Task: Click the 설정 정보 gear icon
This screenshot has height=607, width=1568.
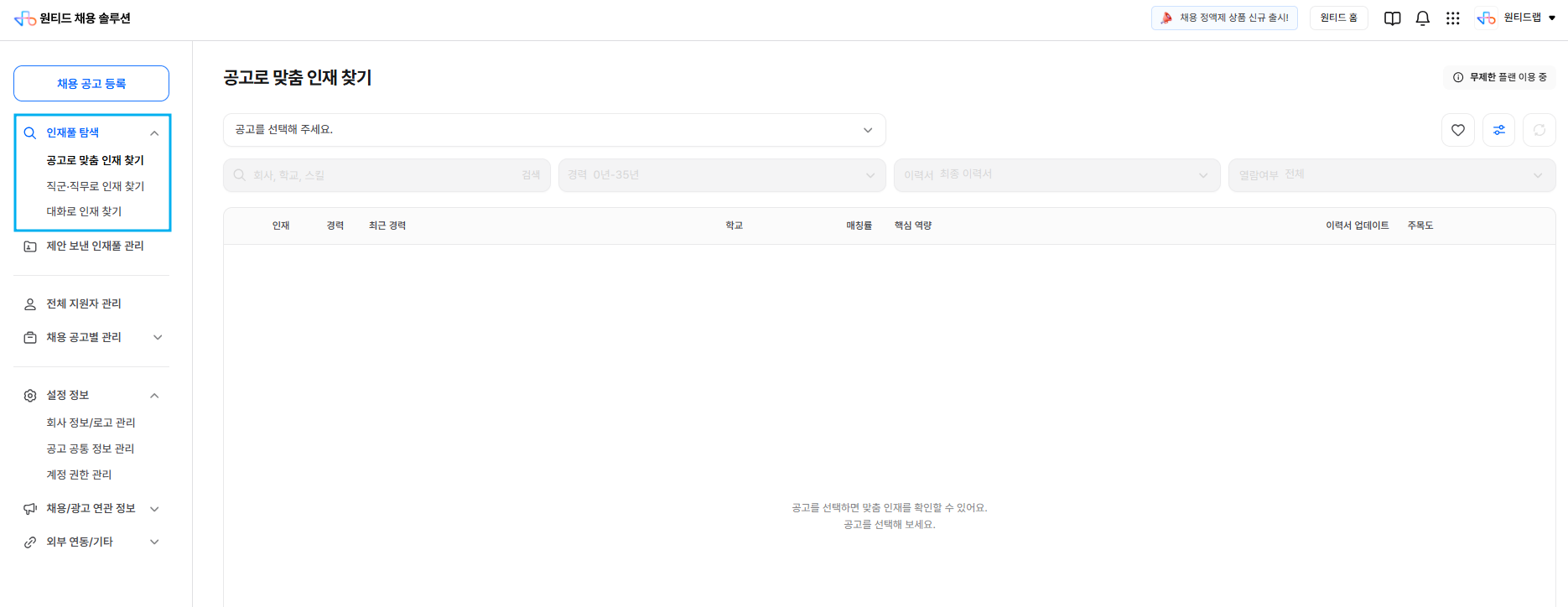Action: click(30, 396)
